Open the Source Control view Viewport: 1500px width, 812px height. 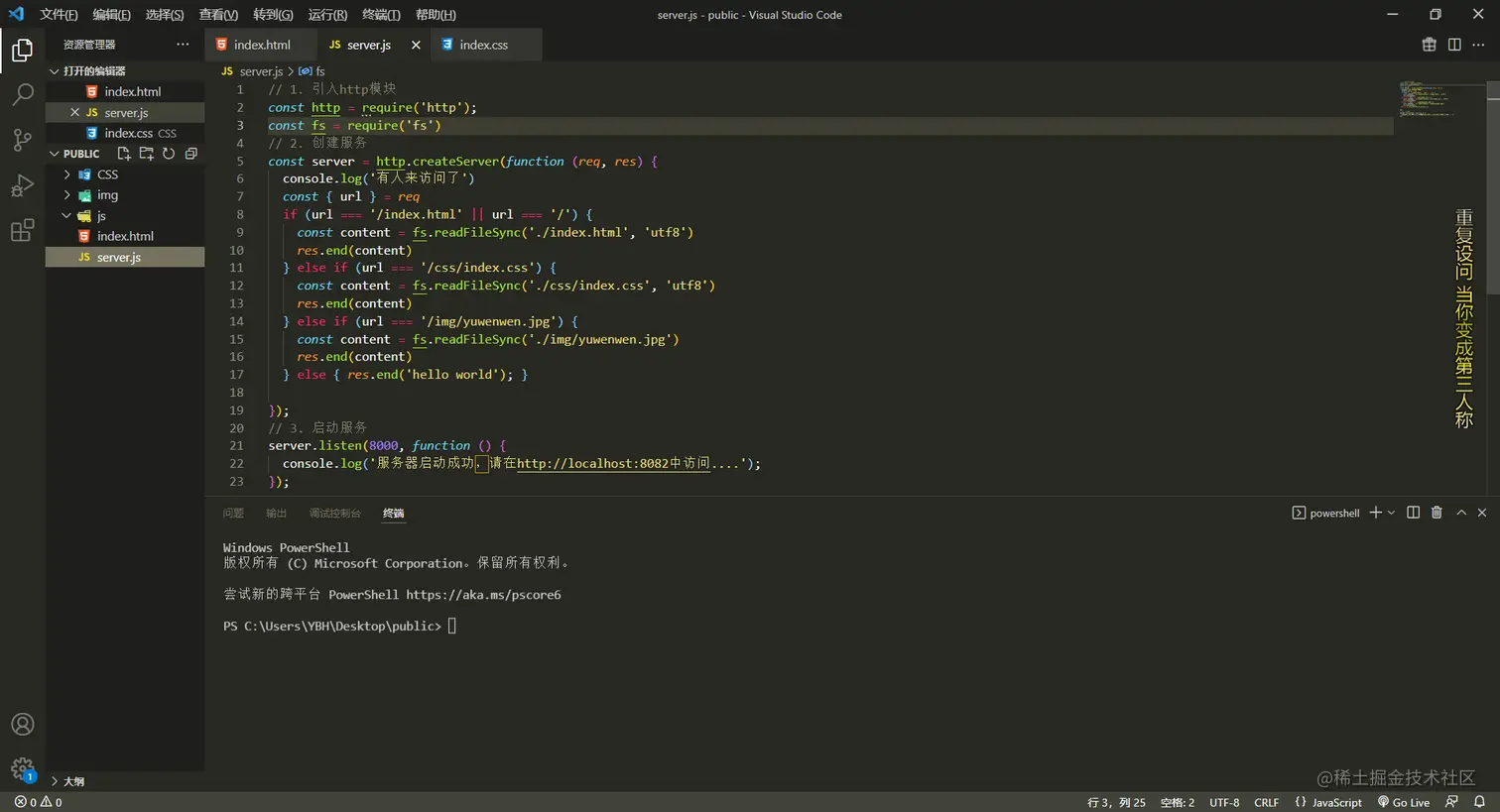coord(22,140)
